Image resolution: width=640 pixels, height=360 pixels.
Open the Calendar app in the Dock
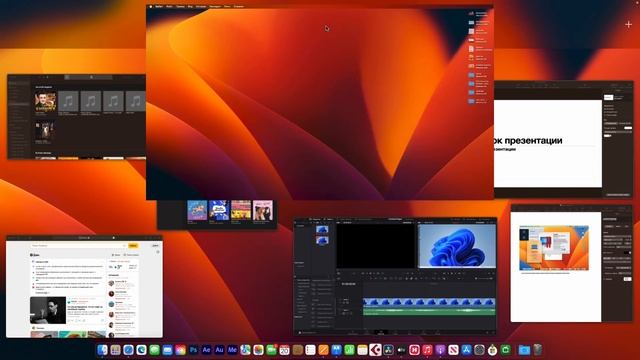pyautogui.click(x=284, y=350)
